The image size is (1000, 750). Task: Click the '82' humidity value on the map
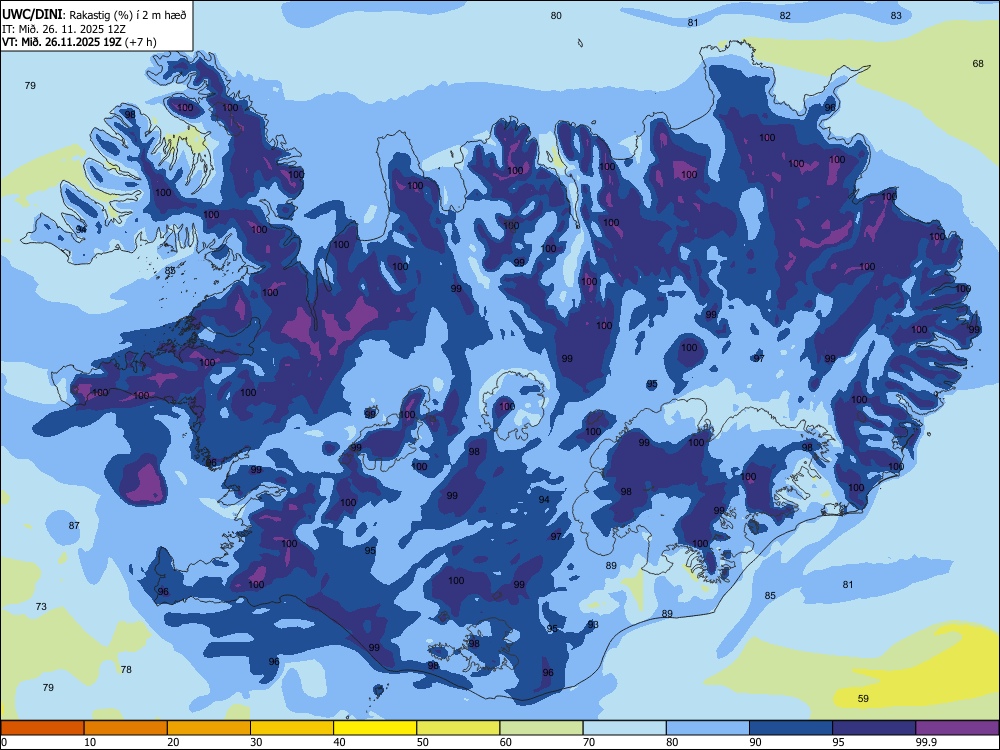click(x=785, y=15)
